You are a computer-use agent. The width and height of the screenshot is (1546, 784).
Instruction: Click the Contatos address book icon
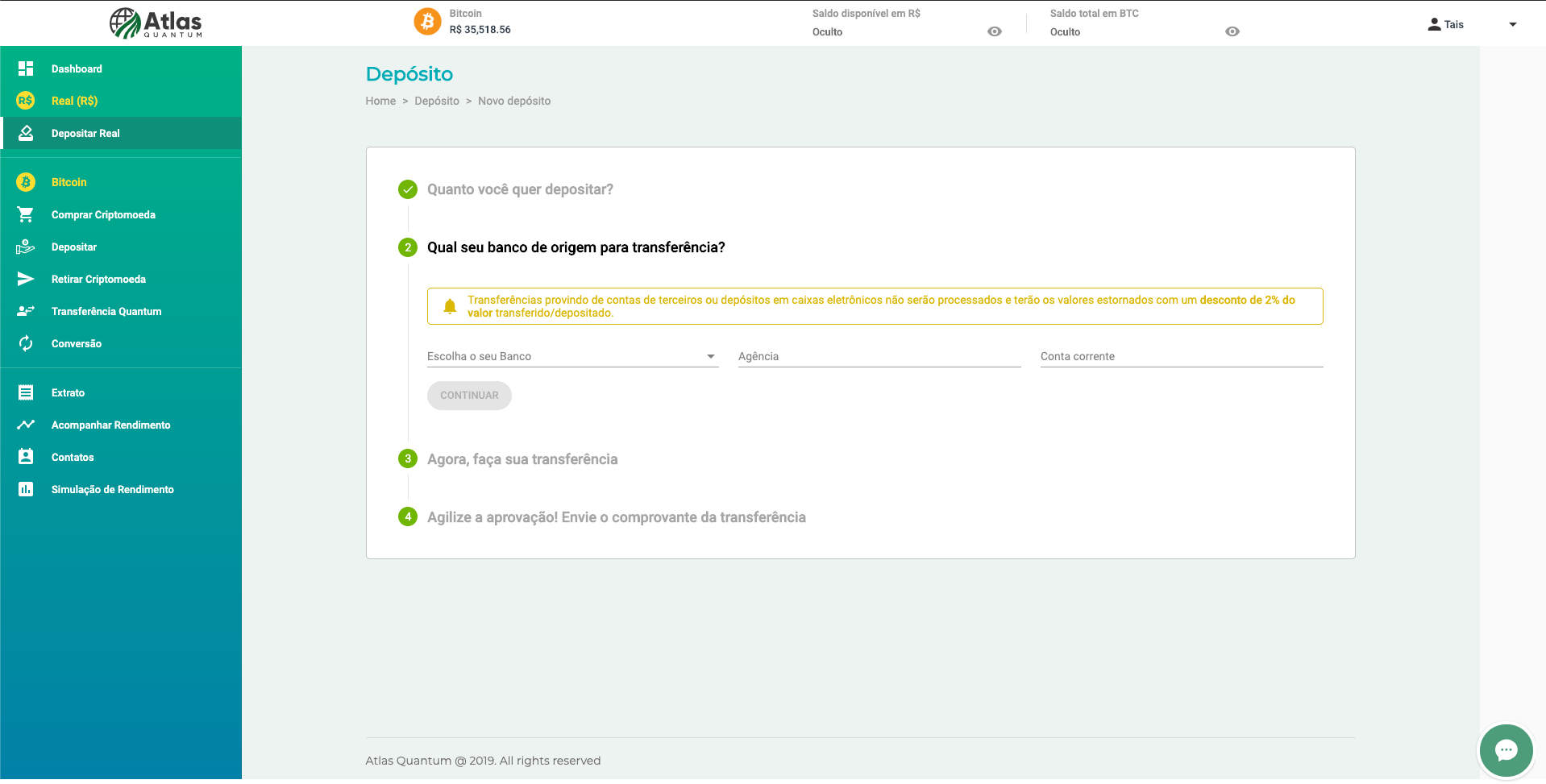tap(26, 457)
